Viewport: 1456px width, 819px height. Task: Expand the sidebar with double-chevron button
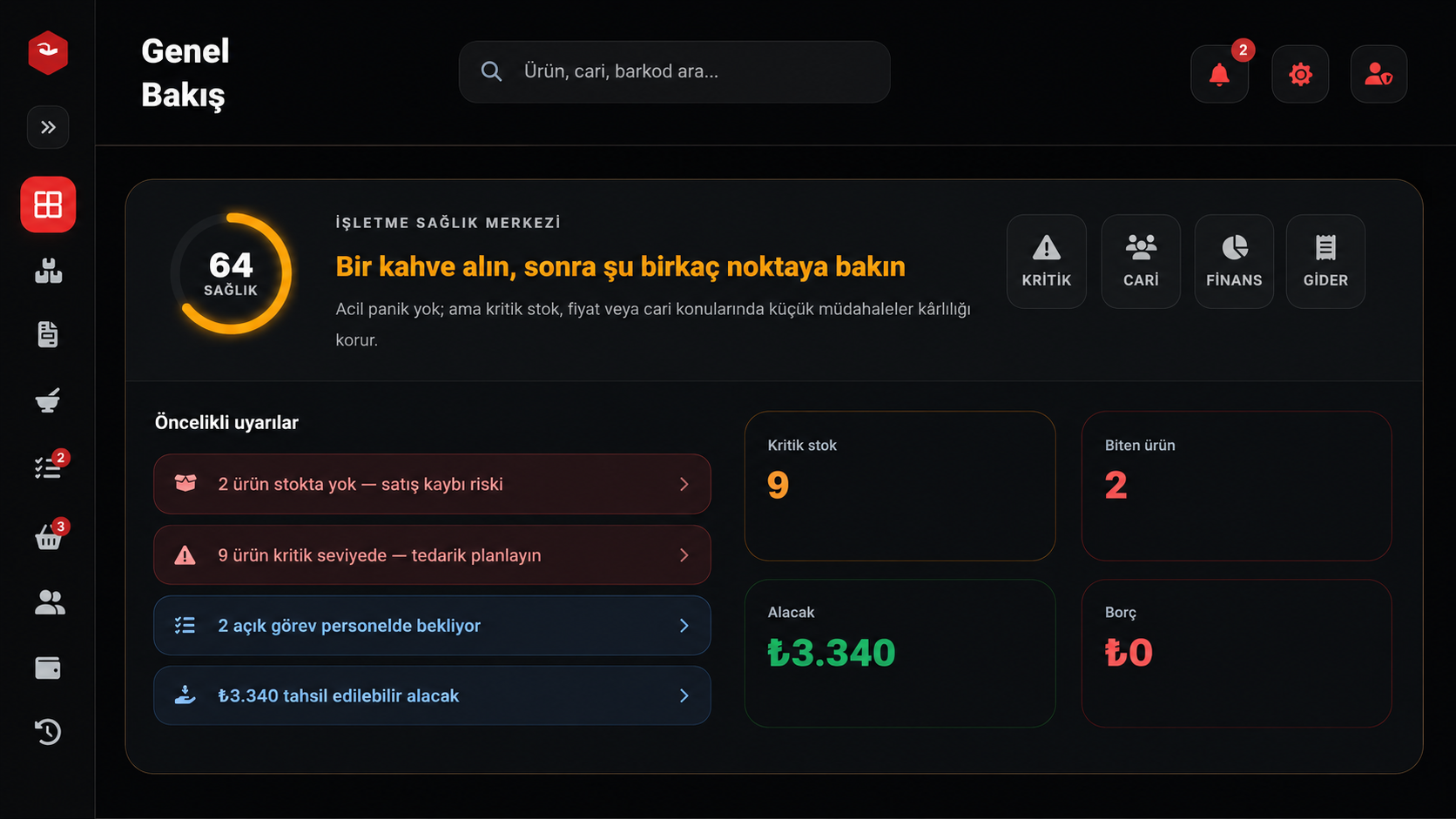pyautogui.click(x=48, y=127)
